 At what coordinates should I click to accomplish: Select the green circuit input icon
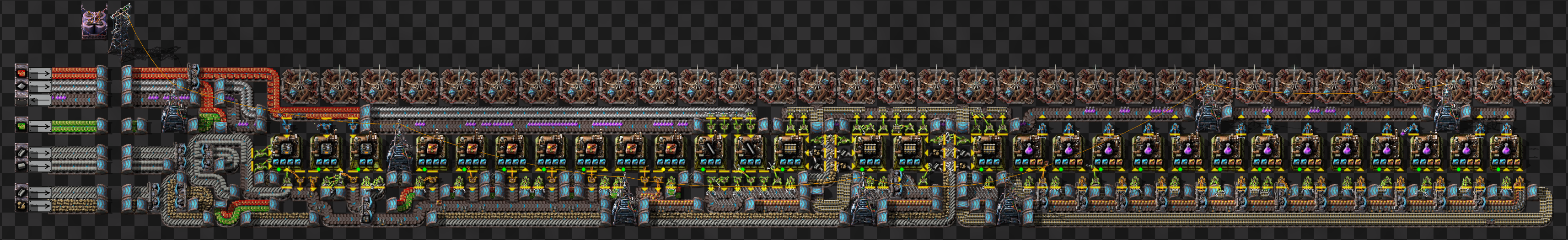(x=22, y=126)
